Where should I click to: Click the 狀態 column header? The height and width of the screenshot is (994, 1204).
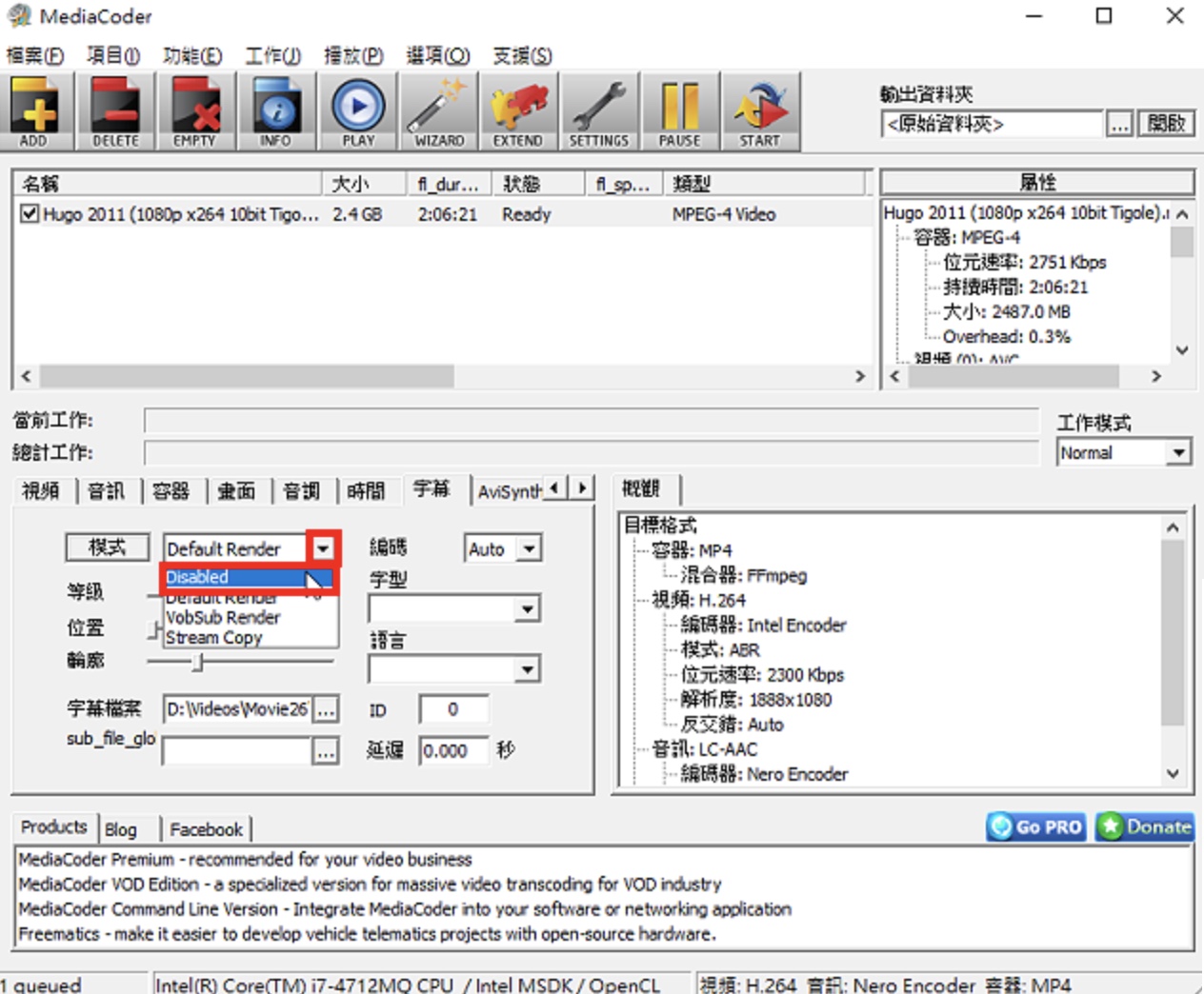coord(538,184)
